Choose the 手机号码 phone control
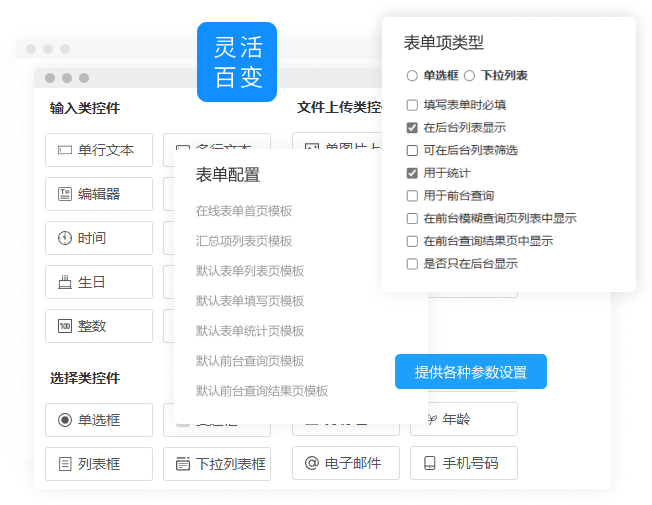Viewport: 652px width, 505px height. pyautogui.click(x=464, y=464)
